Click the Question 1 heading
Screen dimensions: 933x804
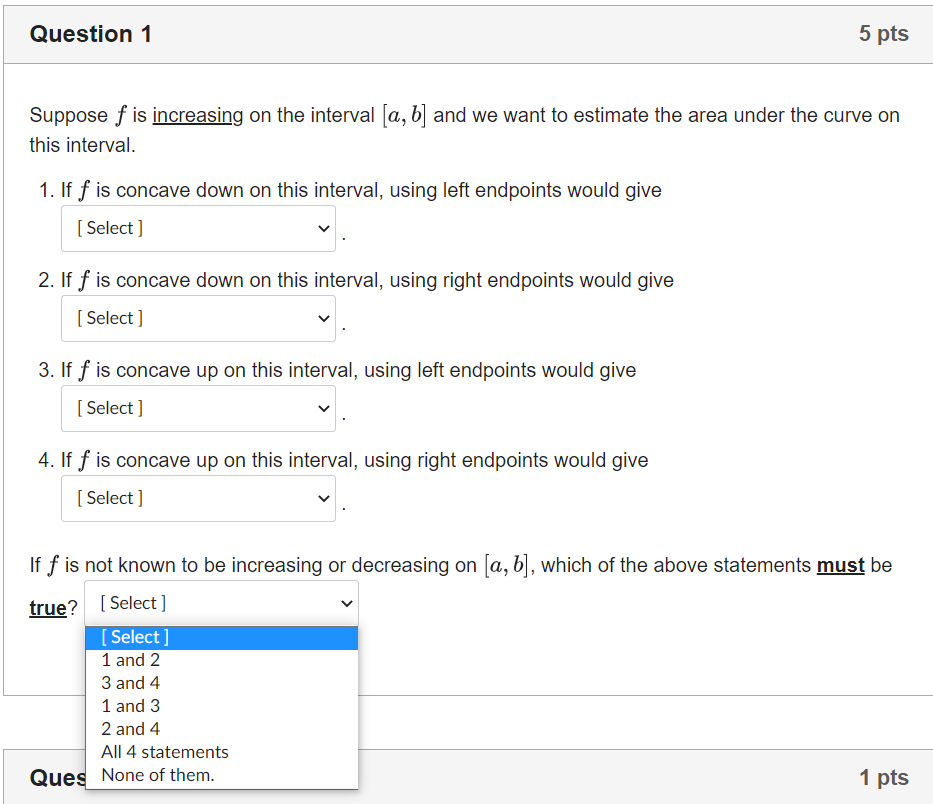click(91, 33)
